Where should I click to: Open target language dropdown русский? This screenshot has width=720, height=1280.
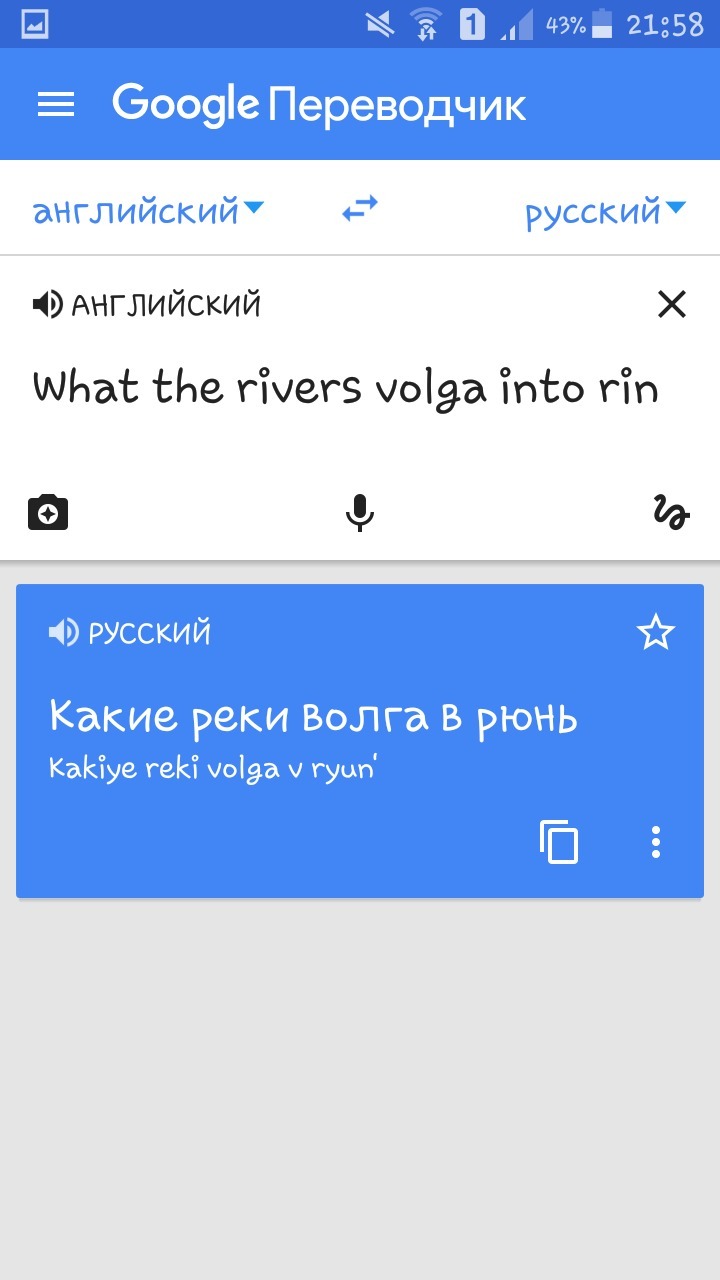(x=606, y=210)
